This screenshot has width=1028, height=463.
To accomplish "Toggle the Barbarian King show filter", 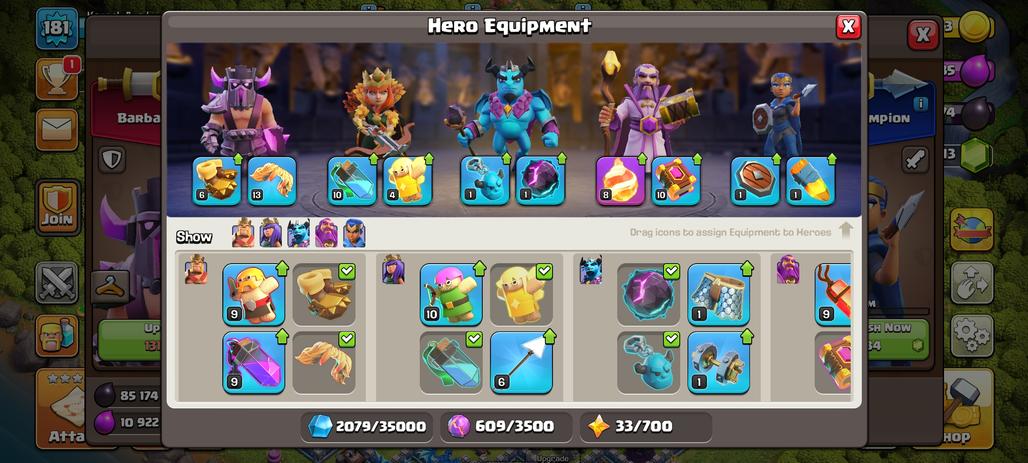I will point(243,233).
